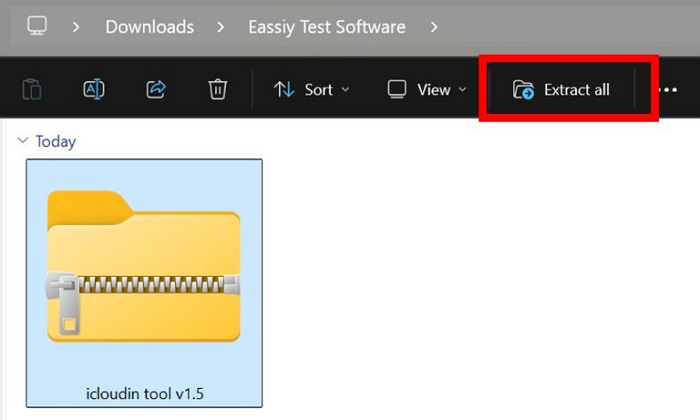
Task: Collapse the Today group chevron
Action: [x=22, y=142]
